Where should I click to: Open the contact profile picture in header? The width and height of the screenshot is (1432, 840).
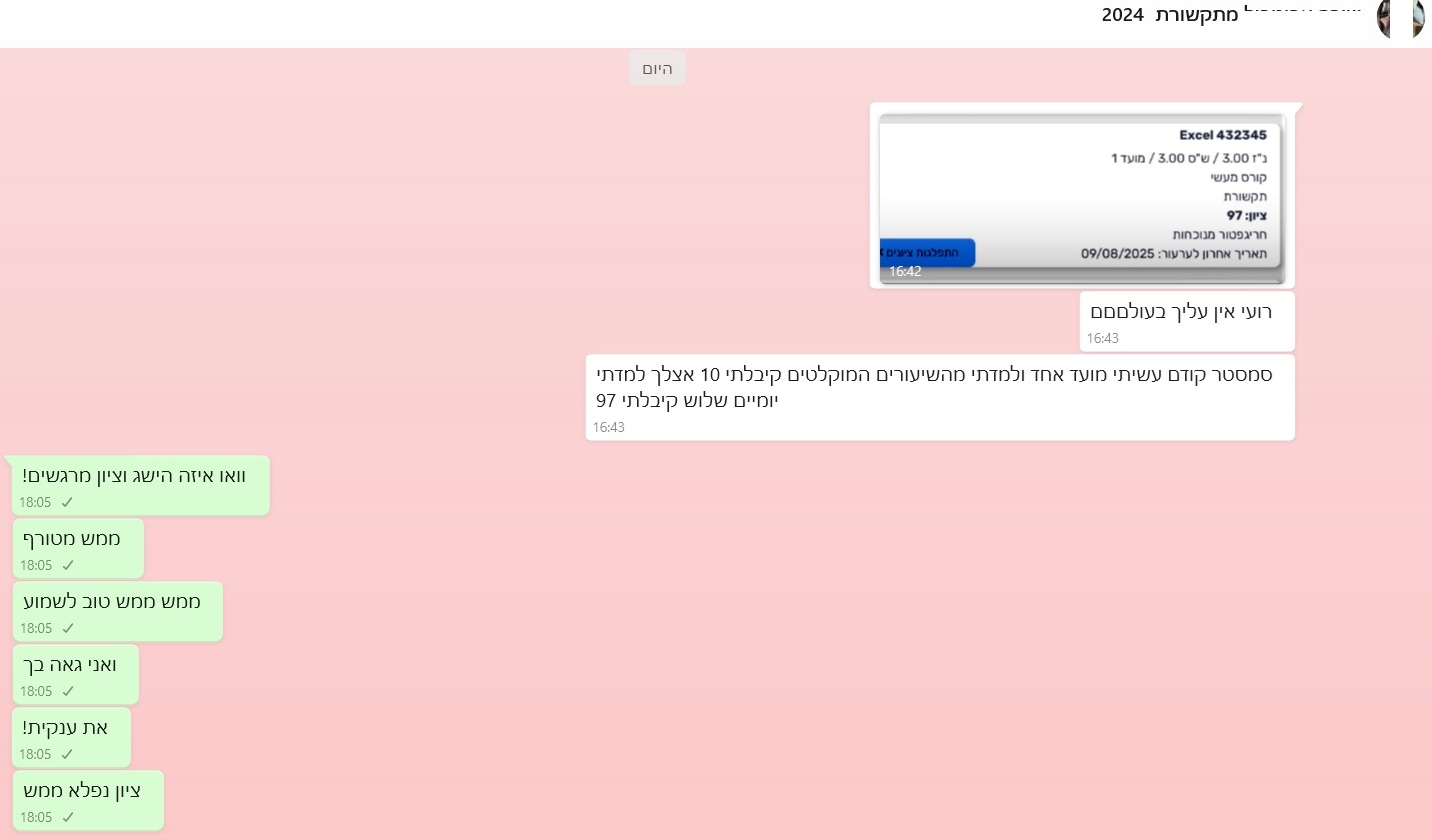pyautogui.click(x=1400, y=18)
